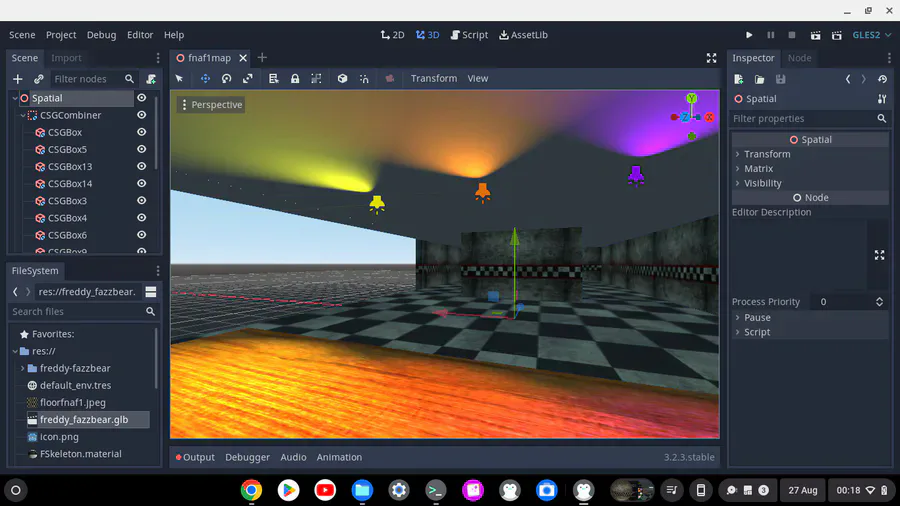Play a custom scene icon

[836, 35]
